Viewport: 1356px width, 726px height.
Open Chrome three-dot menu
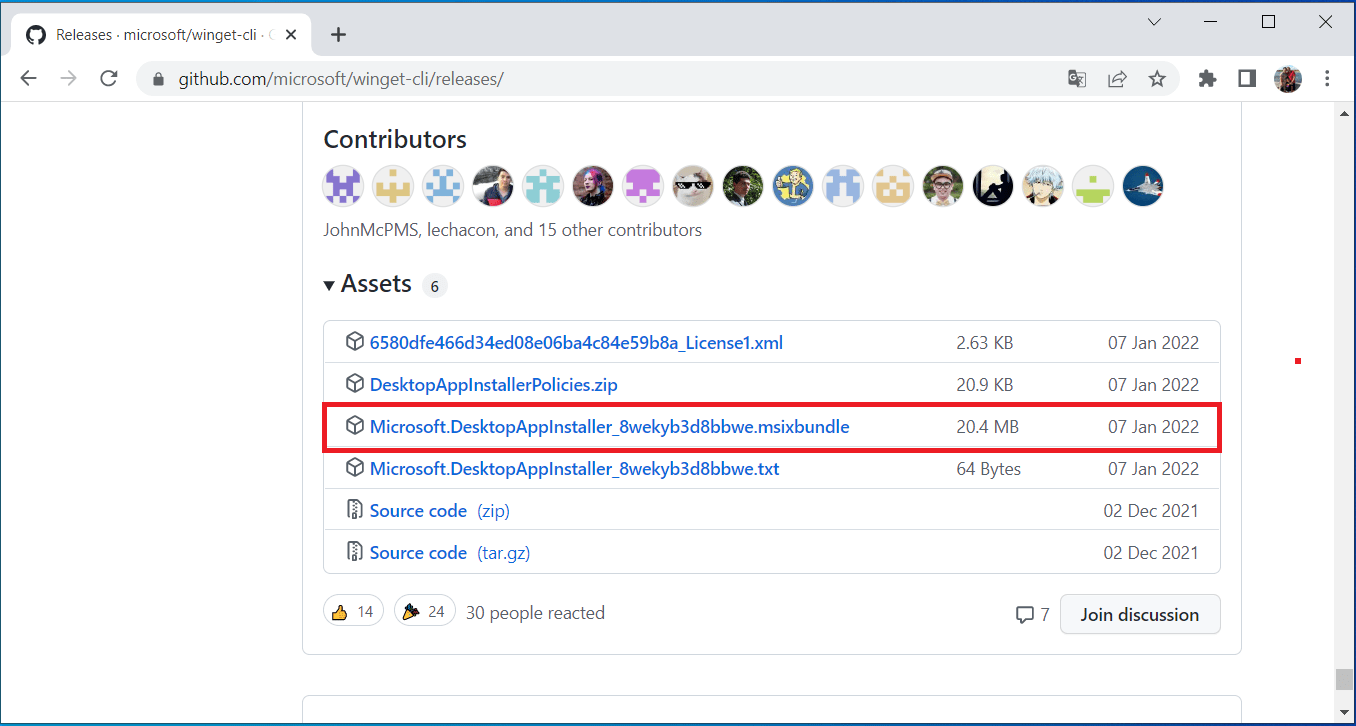pyautogui.click(x=1327, y=78)
